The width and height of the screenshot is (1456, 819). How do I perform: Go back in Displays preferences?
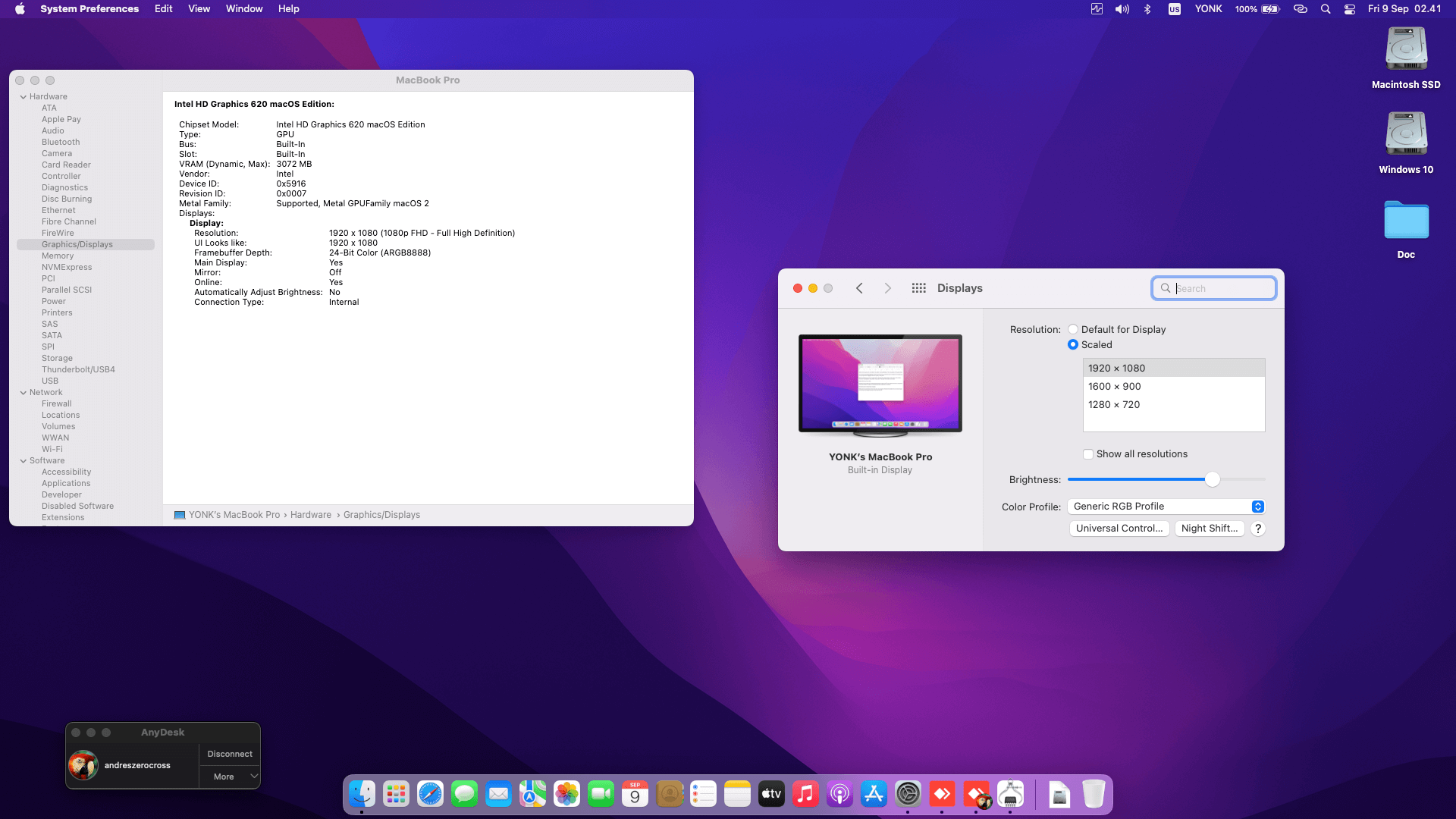859,288
